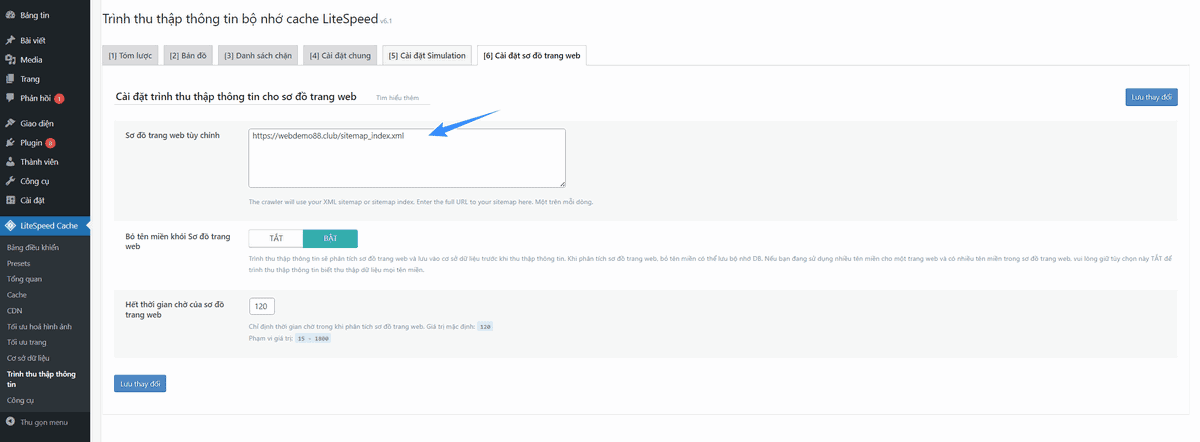
Task: Click the Giao diện menu label
Action: pos(37,124)
